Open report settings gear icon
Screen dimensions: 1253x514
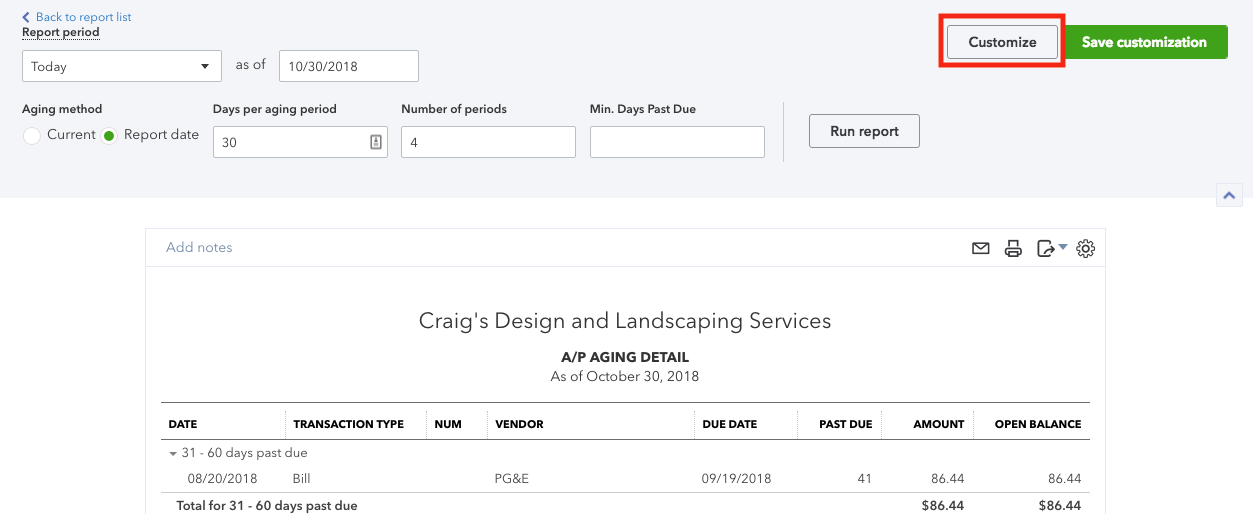tap(1086, 249)
